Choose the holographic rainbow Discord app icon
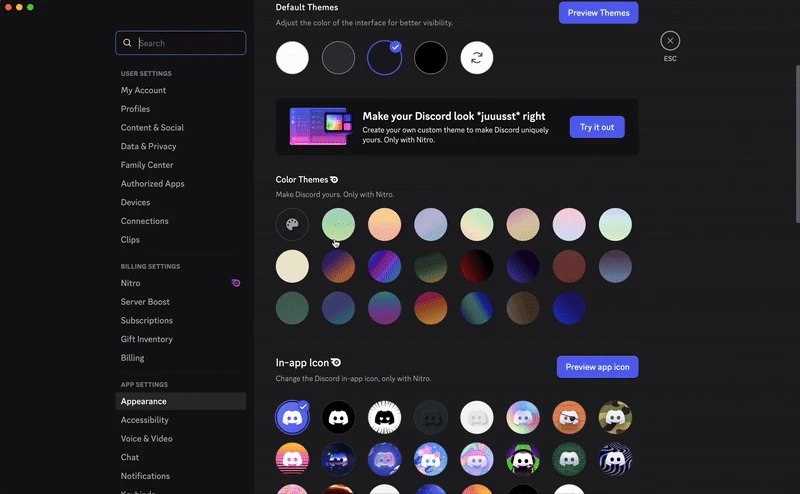 (523, 417)
